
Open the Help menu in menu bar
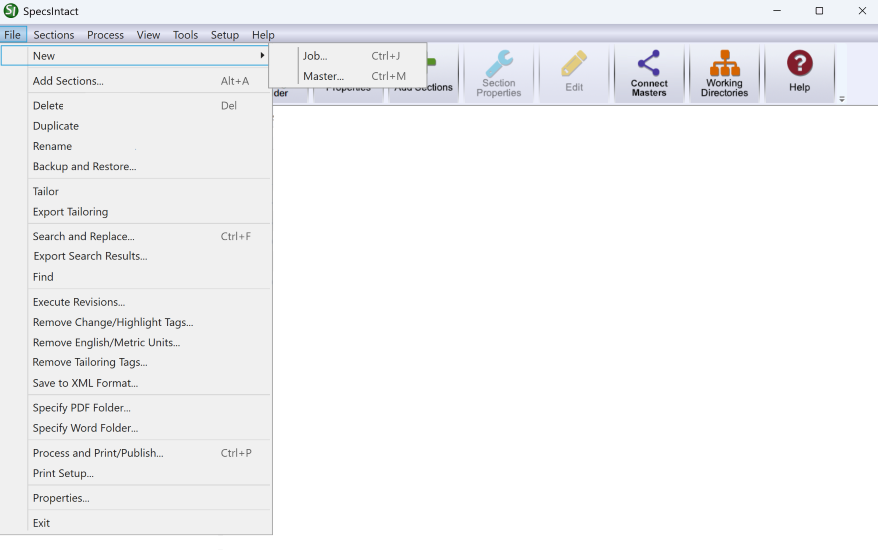[263, 35]
